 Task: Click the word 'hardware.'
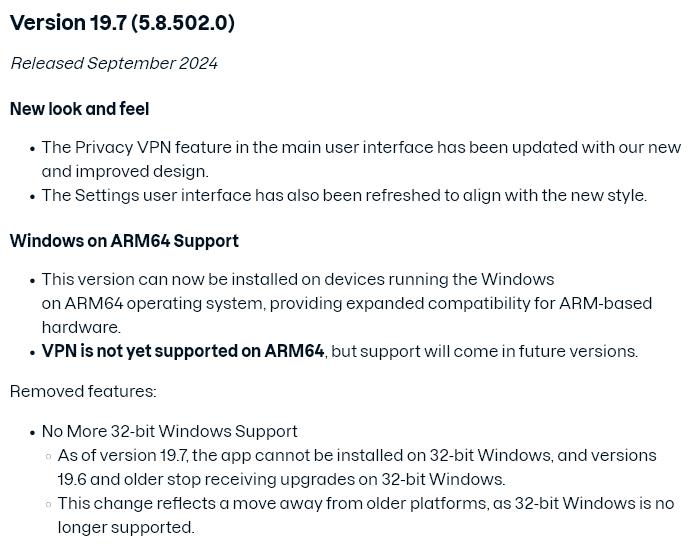point(81,327)
